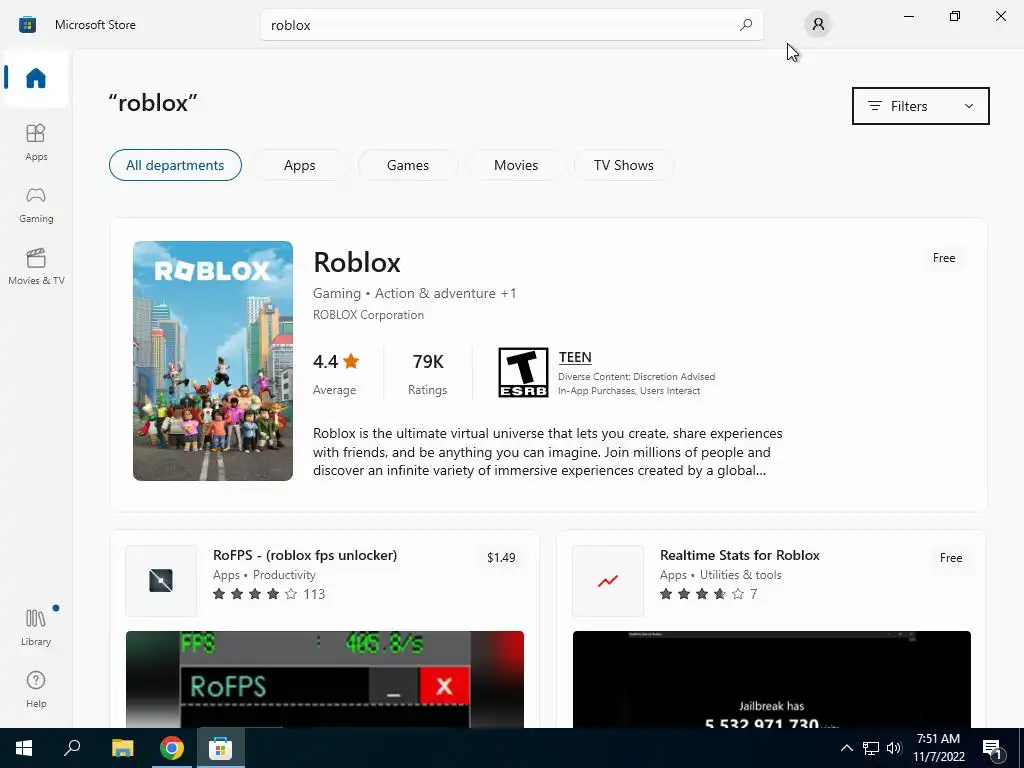Image resolution: width=1024 pixels, height=768 pixels.
Task: Click the ESRB Teen rating badge
Action: (x=523, y=372)
